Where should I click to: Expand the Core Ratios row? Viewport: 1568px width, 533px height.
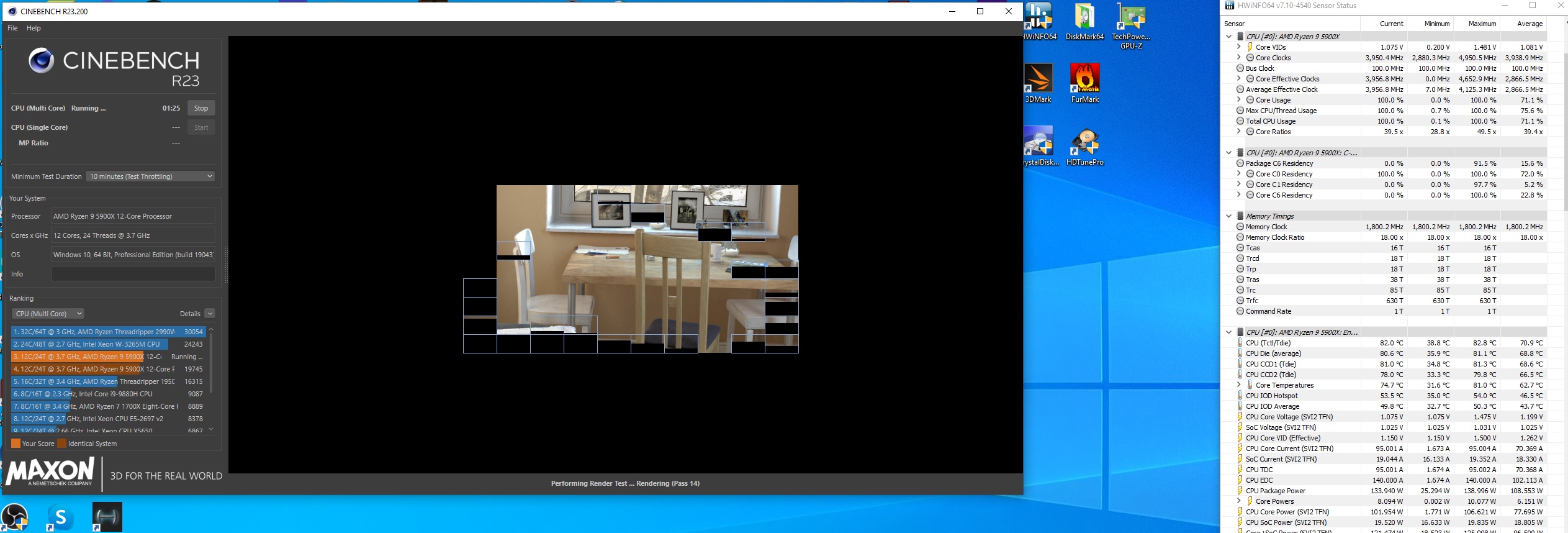[1239, 132]
